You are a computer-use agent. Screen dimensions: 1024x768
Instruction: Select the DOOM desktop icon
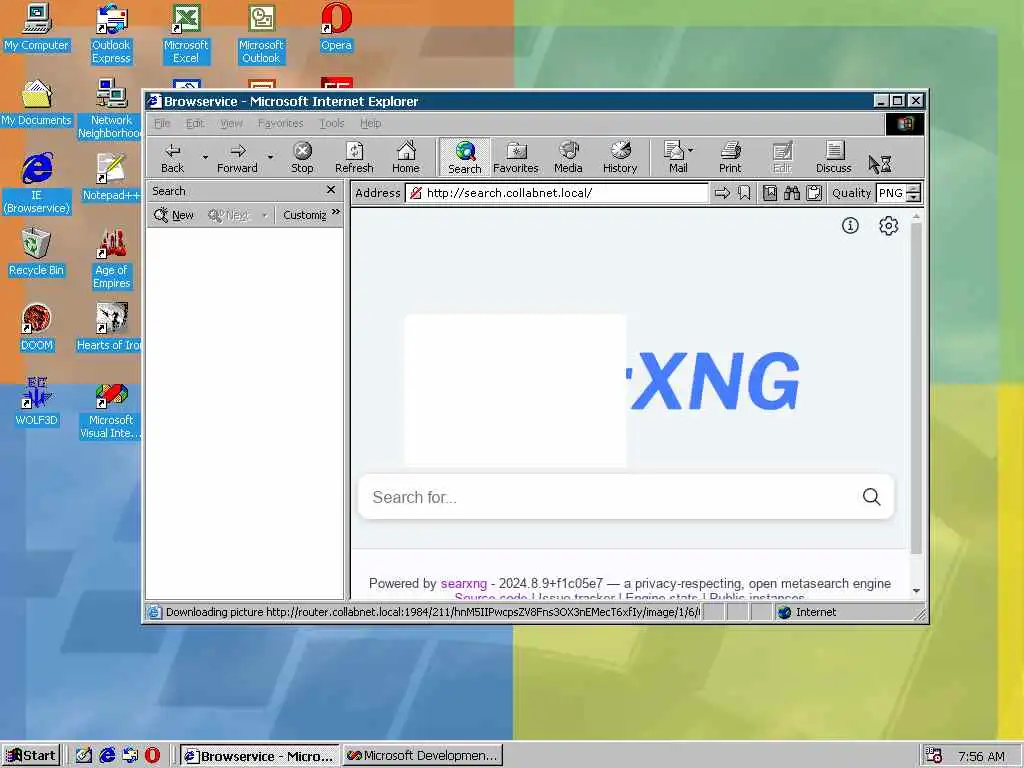37,327
